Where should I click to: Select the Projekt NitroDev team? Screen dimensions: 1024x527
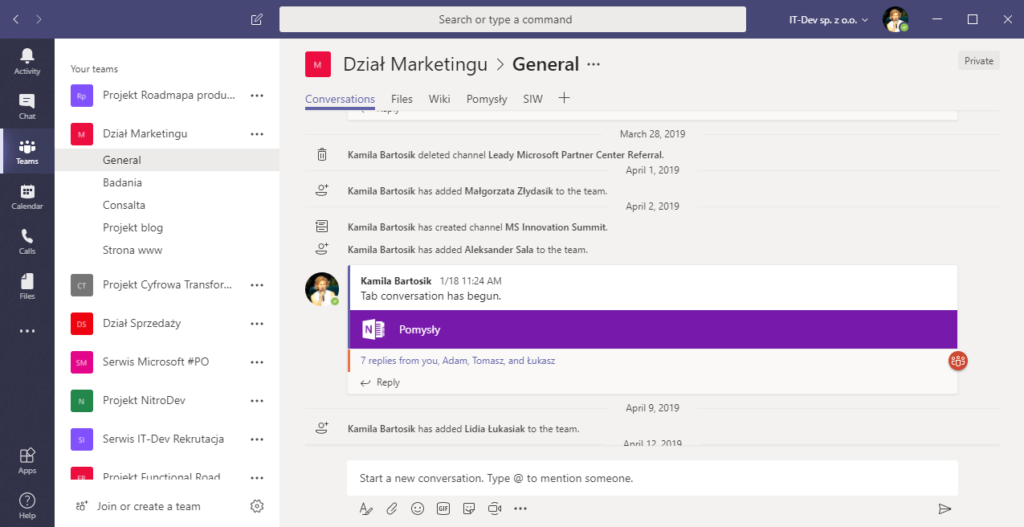pyautogui.click(x=144, y=400)
